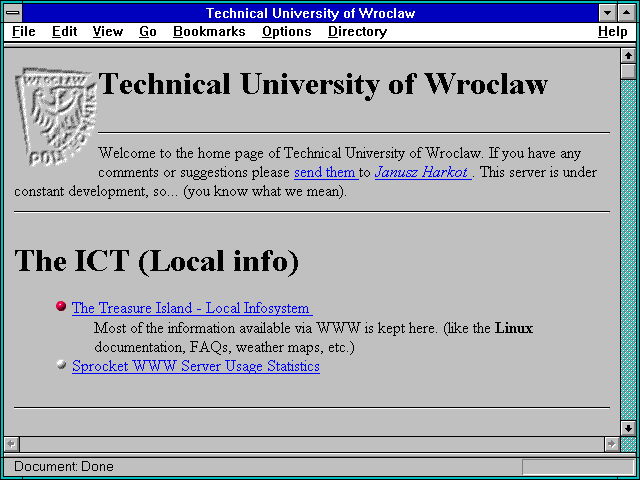
Task: Click the horizontal scrollbar right arrow
Action: tap(611, 444)
